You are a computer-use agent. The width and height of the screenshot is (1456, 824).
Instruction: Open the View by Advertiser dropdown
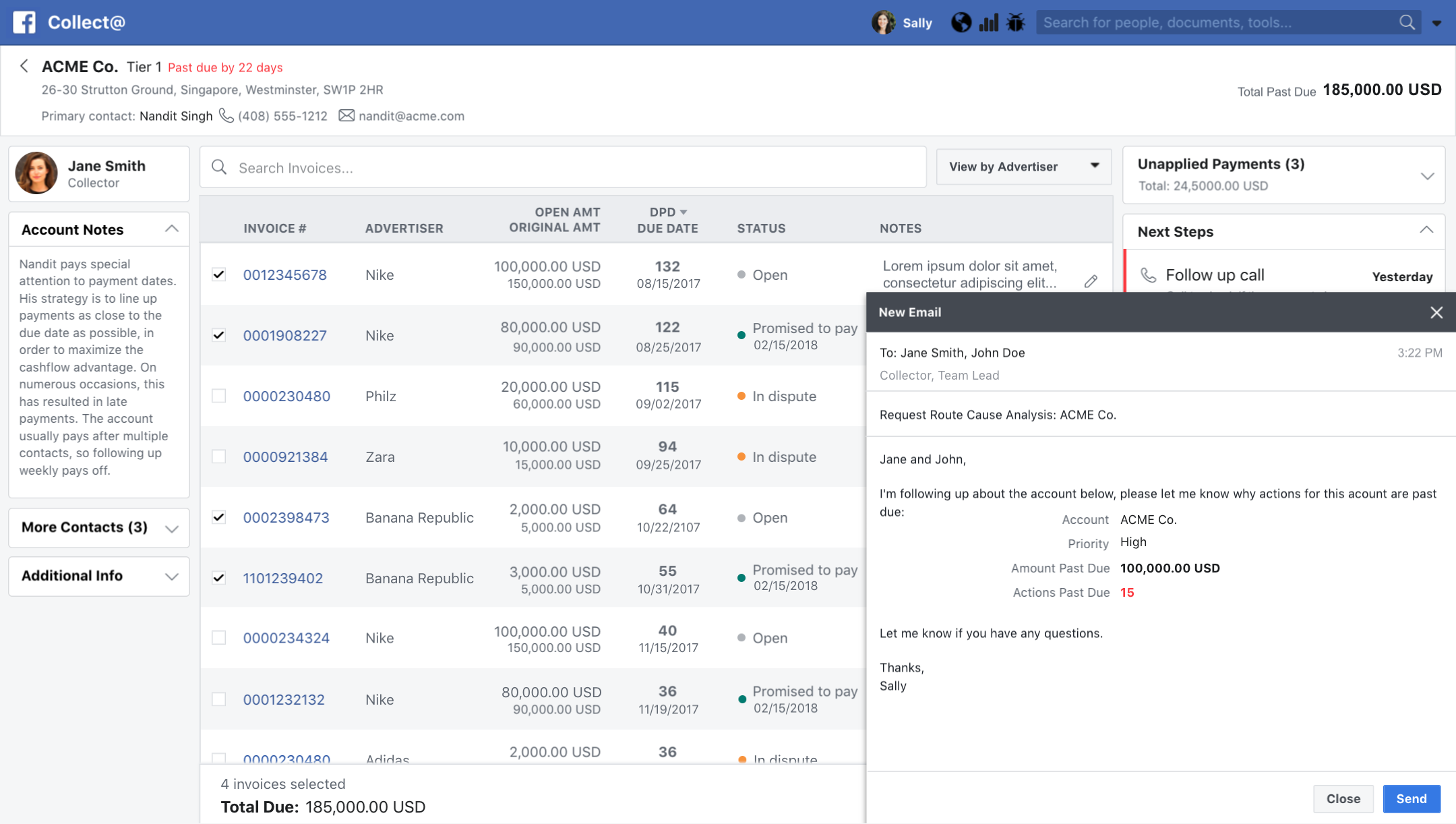[x=1023, y=167]
